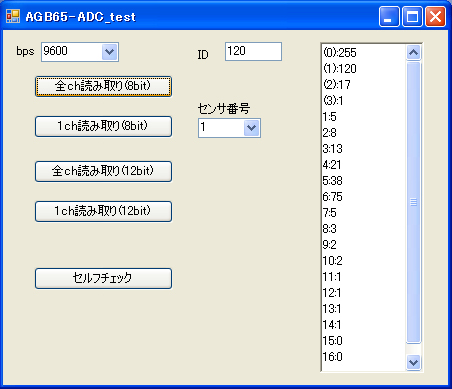The width and height of the screenshot is (452, 389).
Task: Select list row 5:38
Action: (364, 181)
